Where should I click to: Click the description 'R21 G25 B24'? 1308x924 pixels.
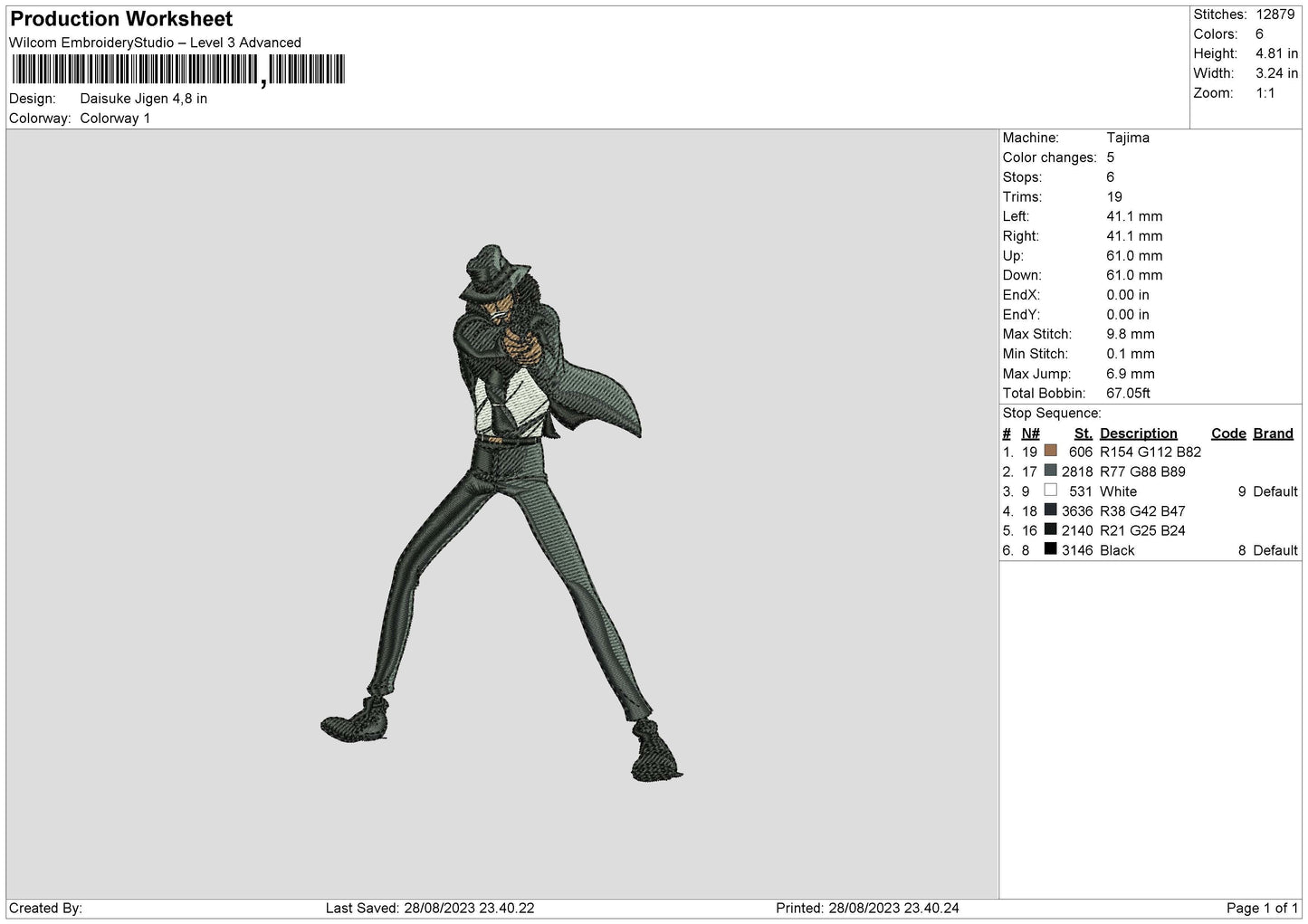pos(1142,531)
